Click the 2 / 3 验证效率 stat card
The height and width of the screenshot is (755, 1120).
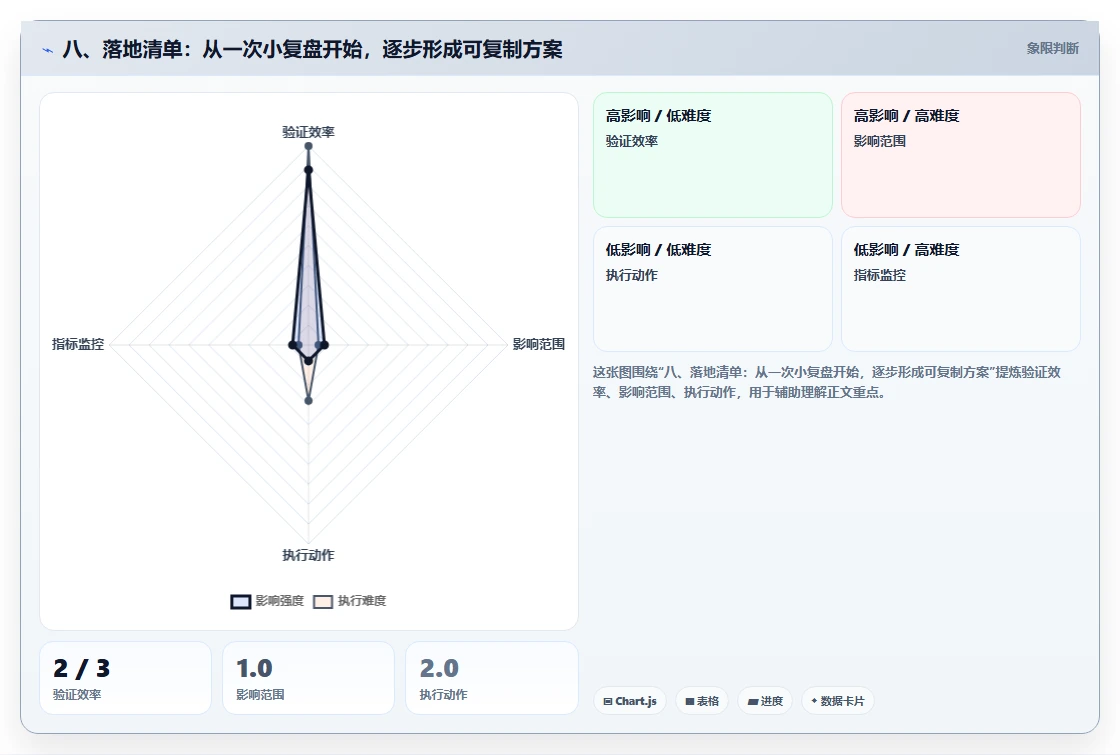coord(125,678)
